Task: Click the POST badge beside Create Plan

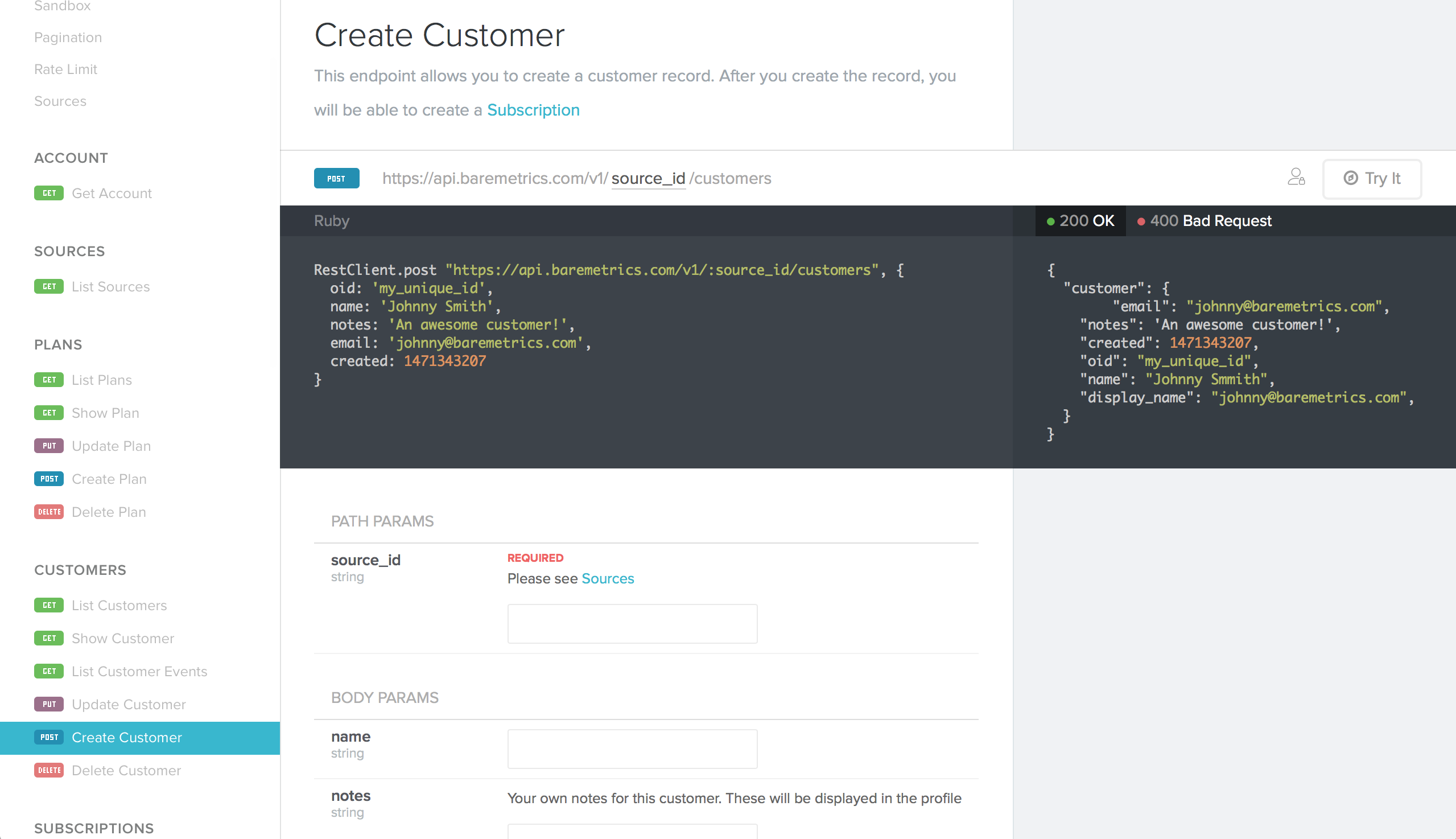Action: pyautogui.click(x=49, y=479)
